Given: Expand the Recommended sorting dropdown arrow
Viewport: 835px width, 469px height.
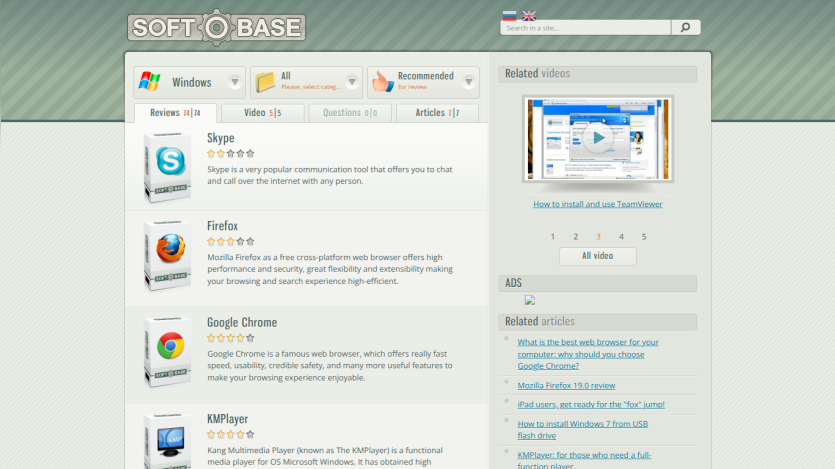Looking at the screenshot, I should pyautogui.click(x=469, y=81).
